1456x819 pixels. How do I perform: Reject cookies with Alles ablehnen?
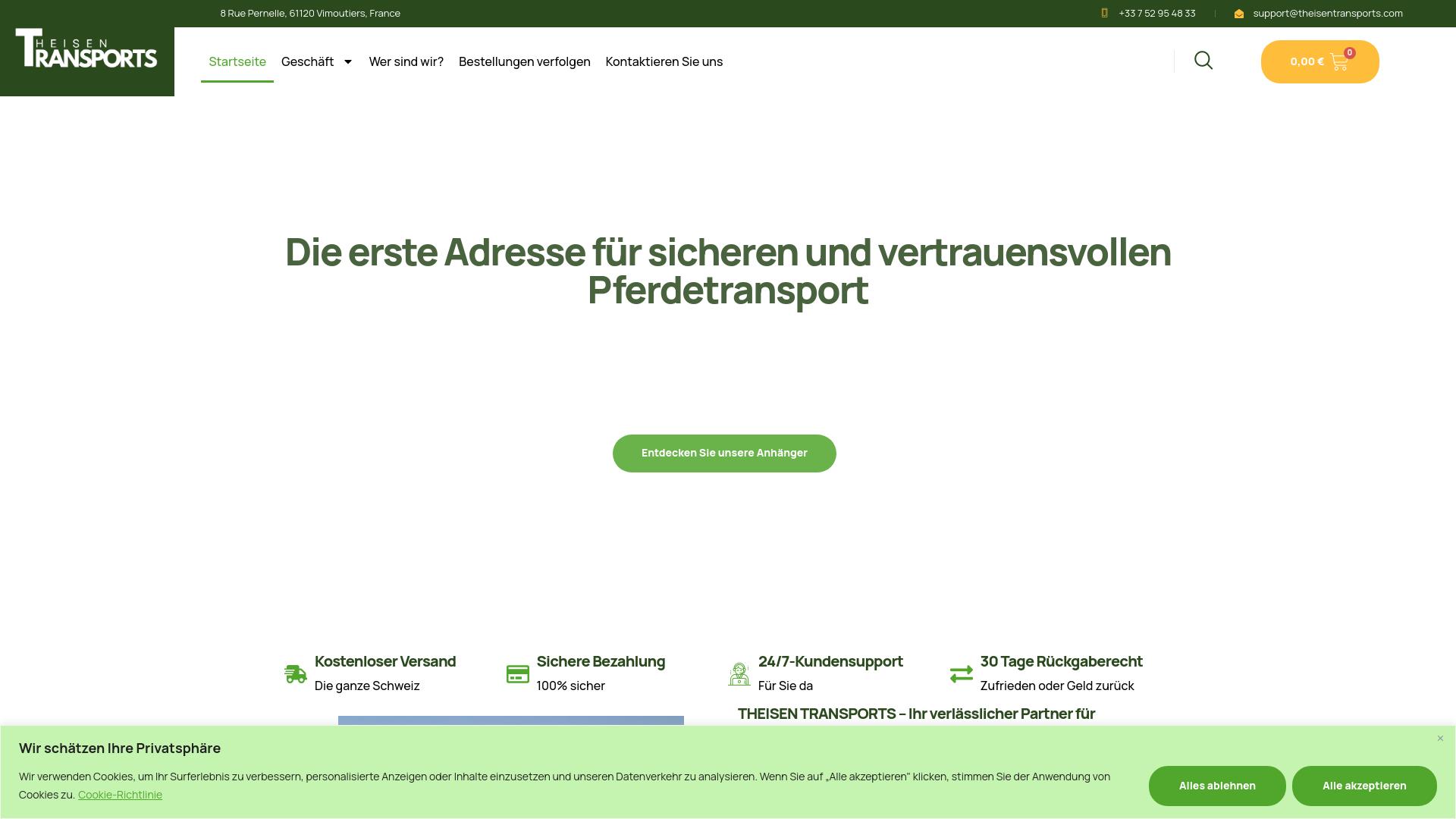pyautogui.click(x=1216, y=786)
